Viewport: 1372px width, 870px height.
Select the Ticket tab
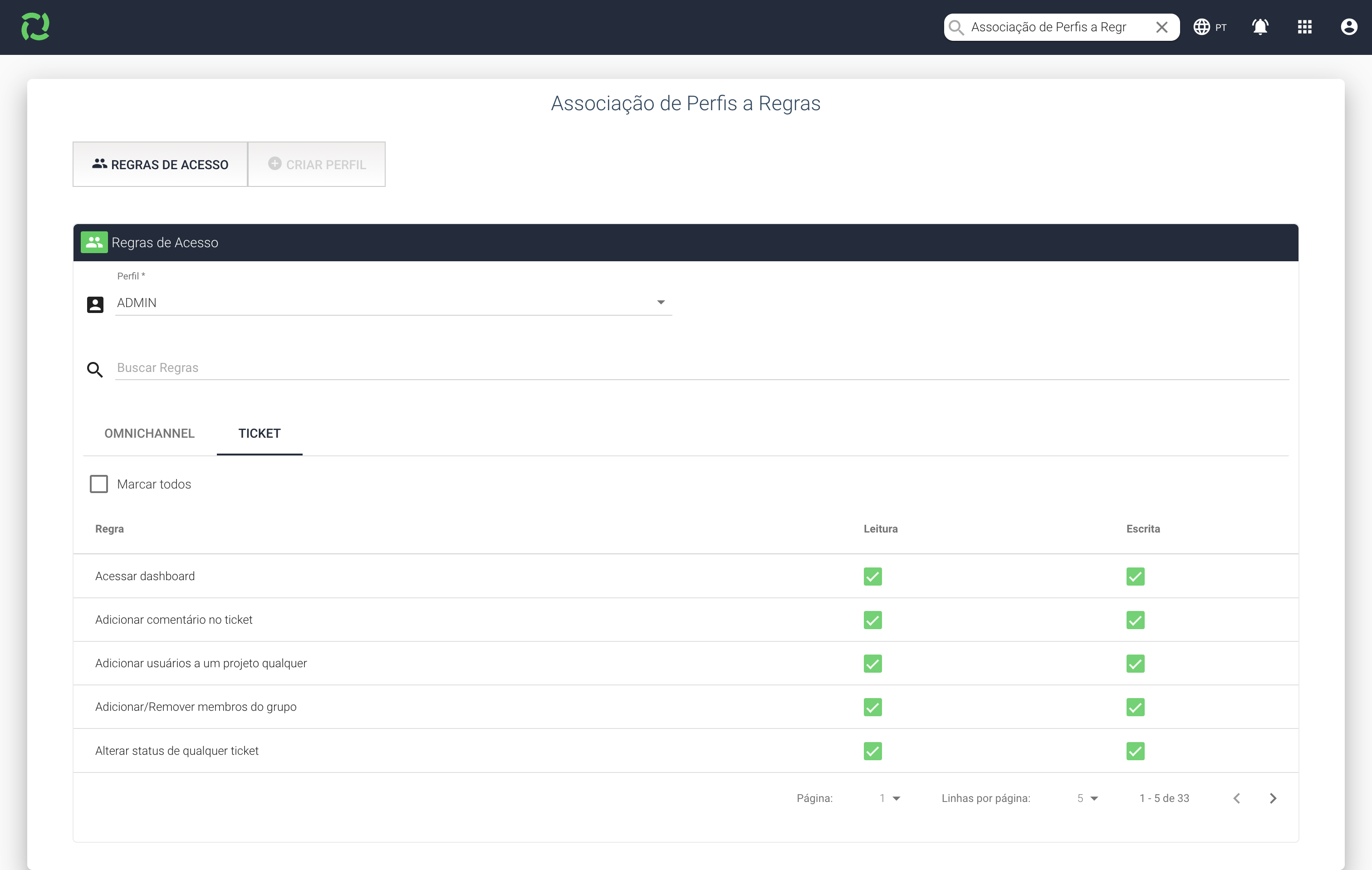[259, 433]
